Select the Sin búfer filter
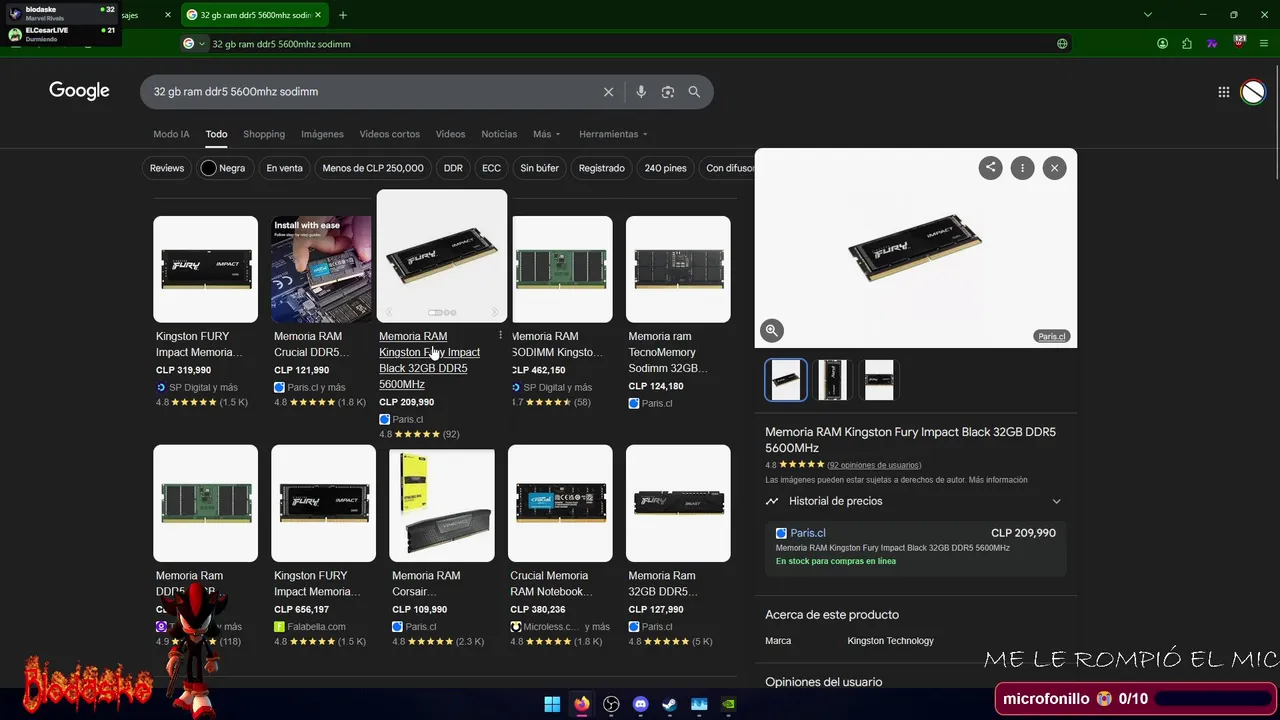The height and width of the screenshot is (720, 1280). [x=539, y=168]
